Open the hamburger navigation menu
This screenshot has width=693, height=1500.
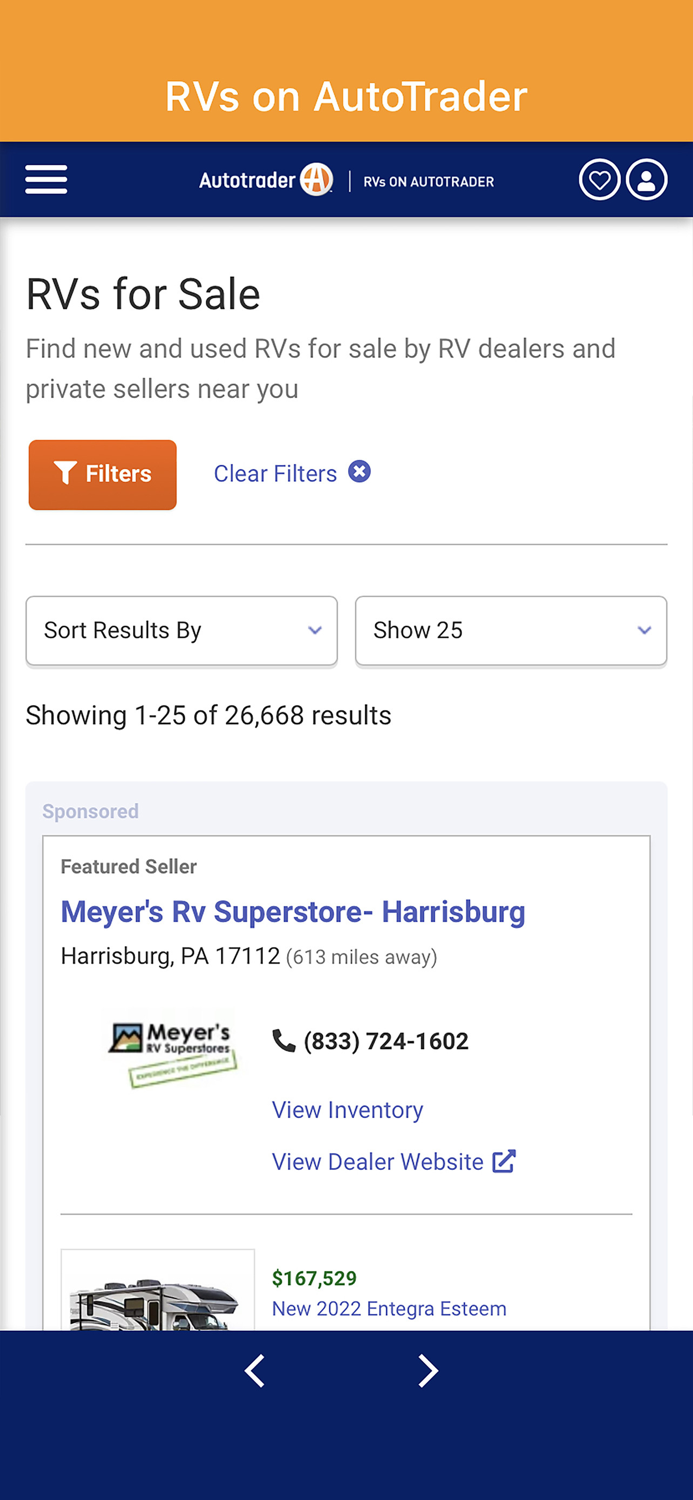[46, 179]
